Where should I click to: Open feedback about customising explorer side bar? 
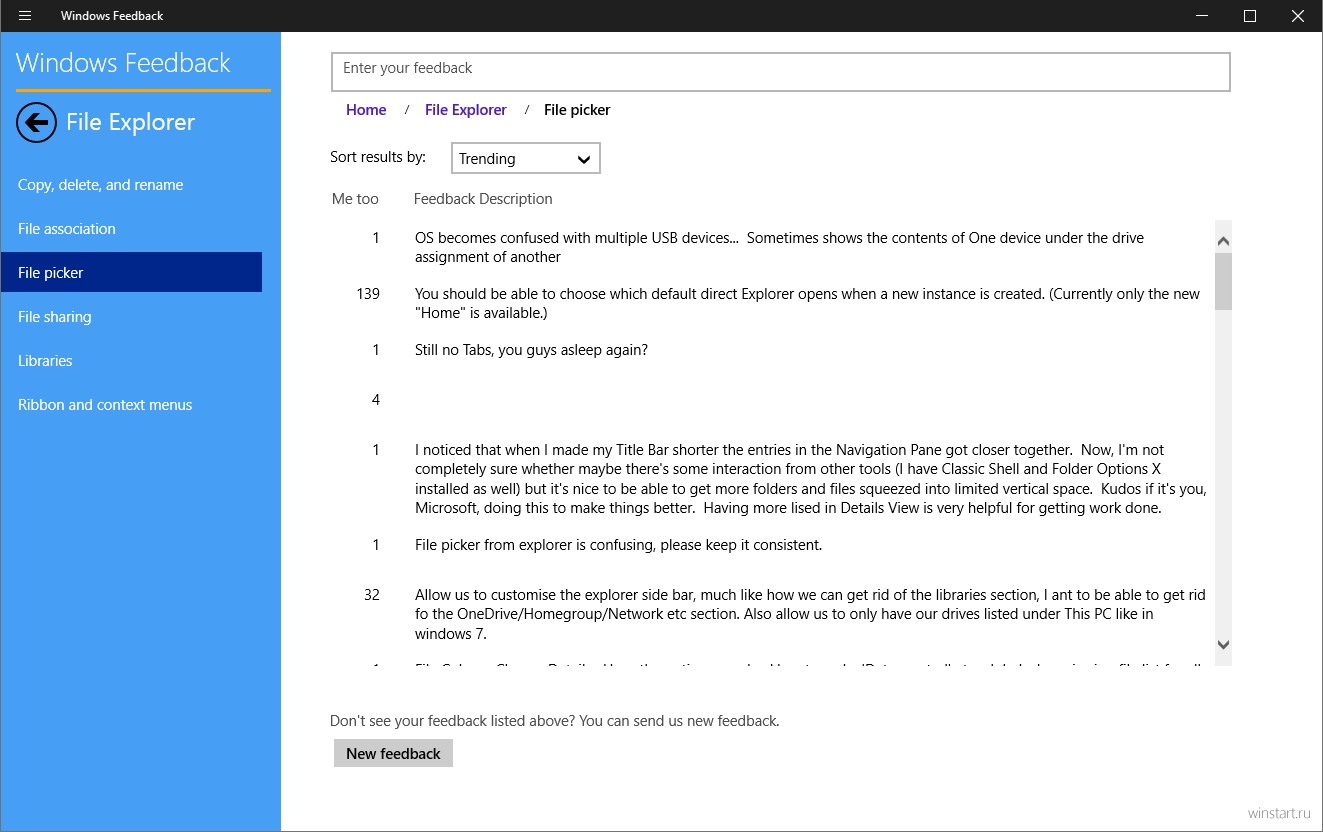tap(810, 614)
